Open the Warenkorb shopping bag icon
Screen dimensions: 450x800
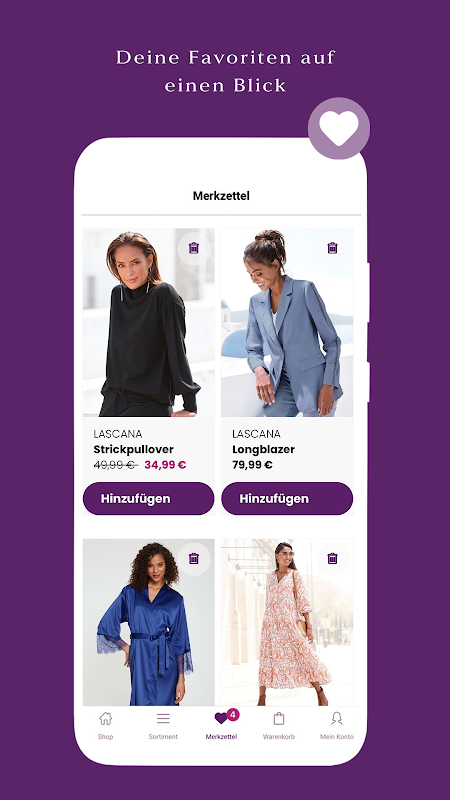(x=279, y=718)
